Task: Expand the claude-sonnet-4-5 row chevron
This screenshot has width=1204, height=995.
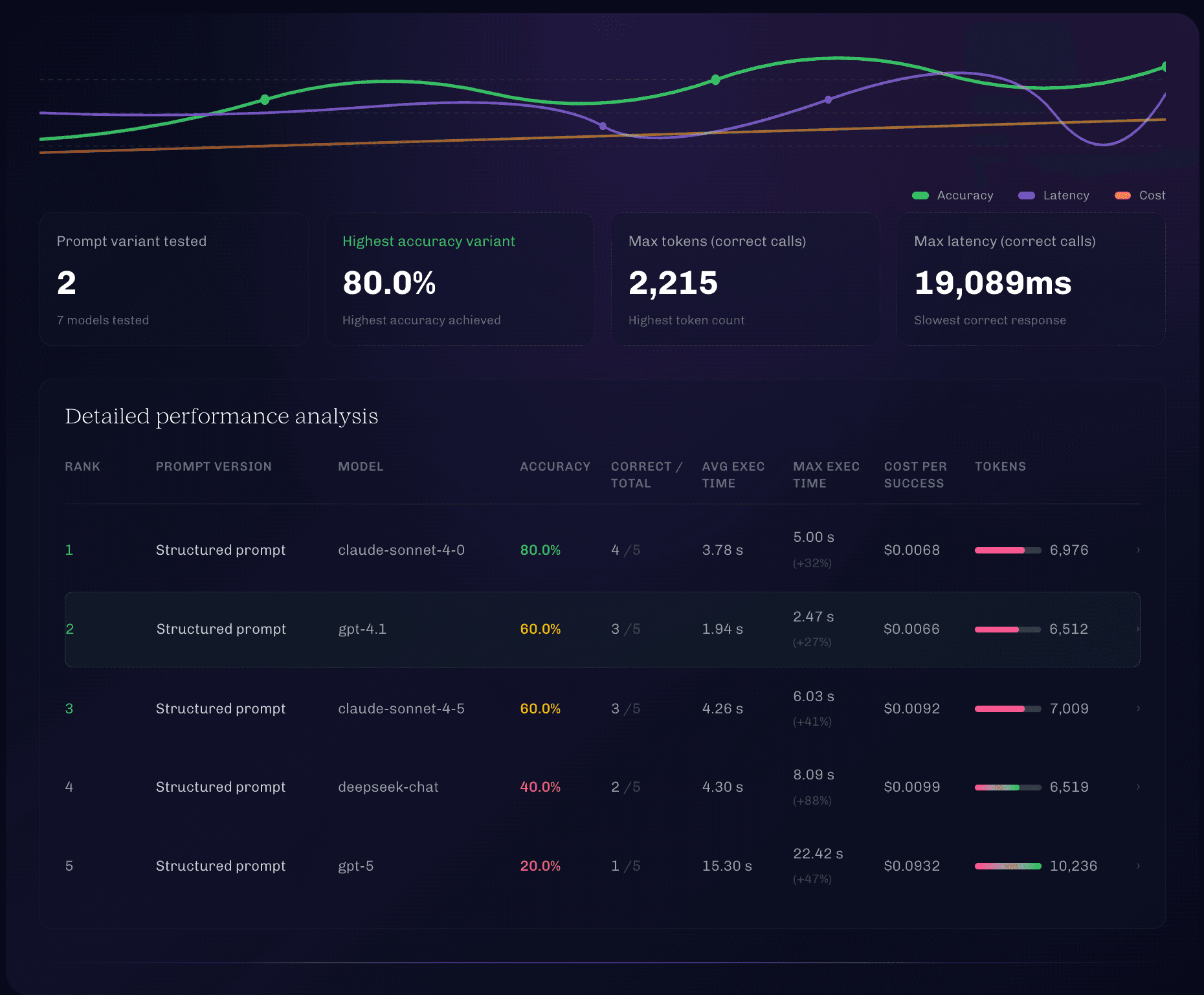Action: [x=1138, y=708]
